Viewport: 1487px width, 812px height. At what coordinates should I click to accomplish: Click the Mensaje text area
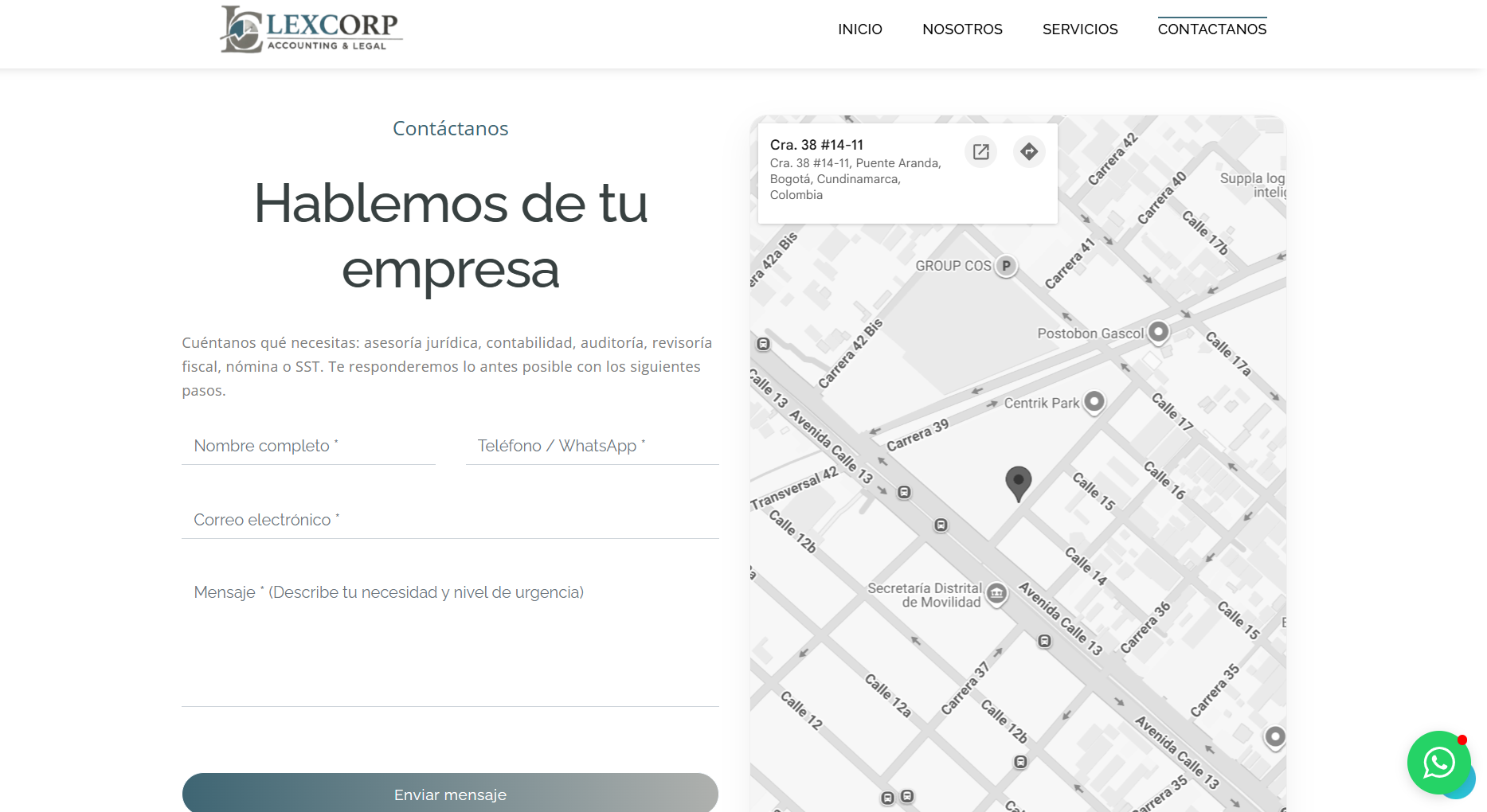click(x=450, y=637)
